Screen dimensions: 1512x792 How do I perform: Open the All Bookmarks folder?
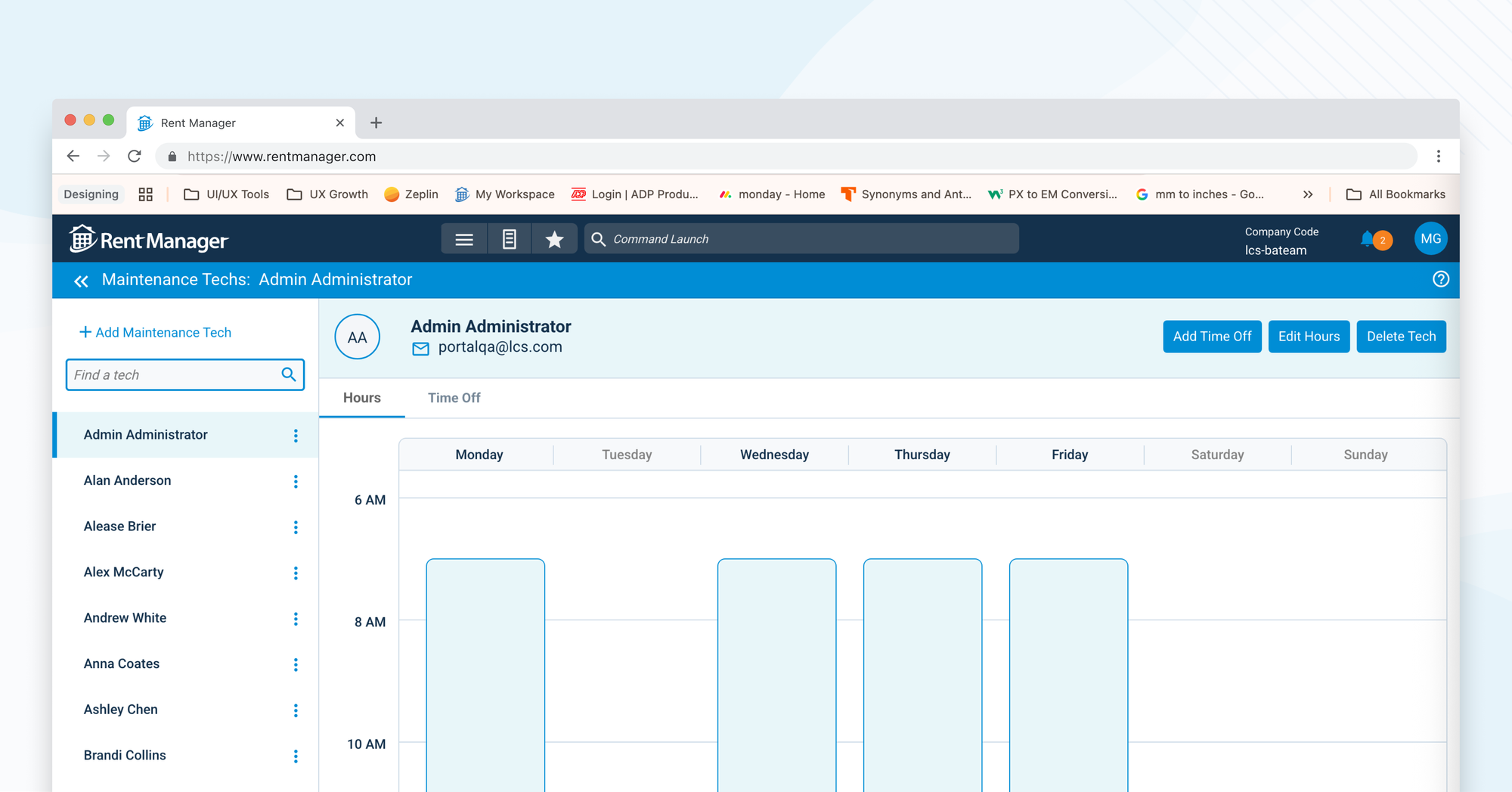click(x=1396, y=194)
